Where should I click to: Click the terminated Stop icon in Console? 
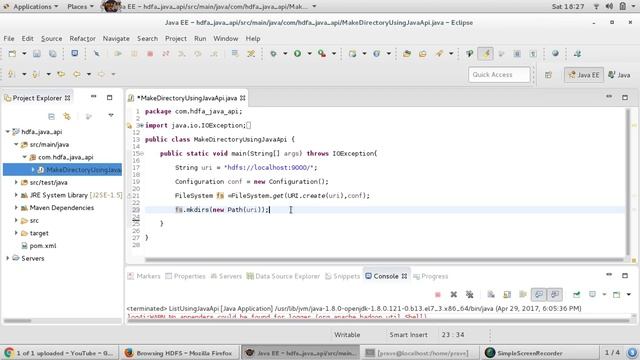(438, 294)
